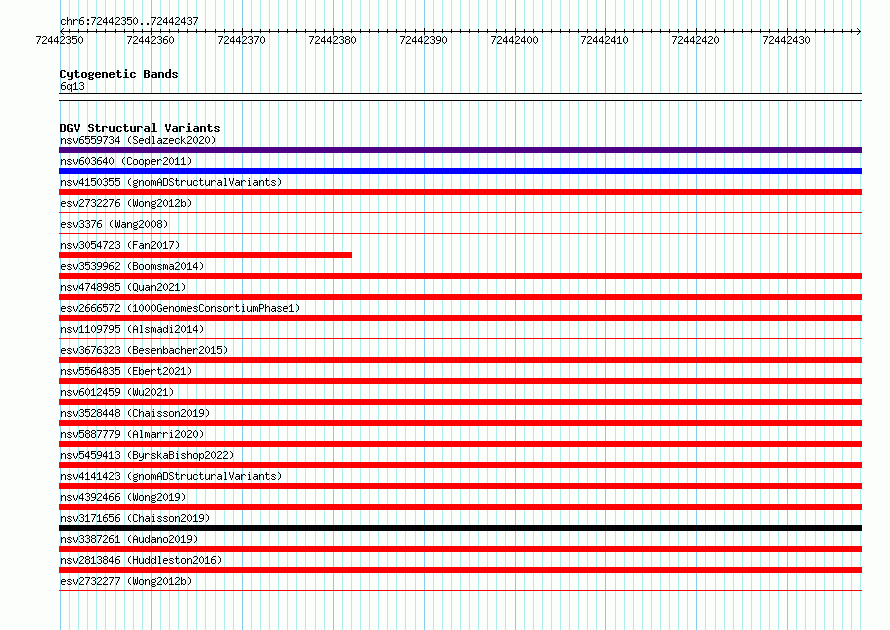Click the esv3539962 (Boomsma2014) label

132,266
